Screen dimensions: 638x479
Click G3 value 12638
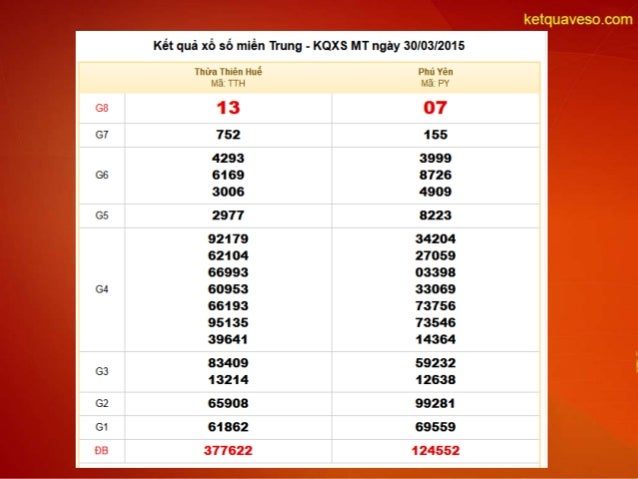pyautogui.click(x=435, y=380)
